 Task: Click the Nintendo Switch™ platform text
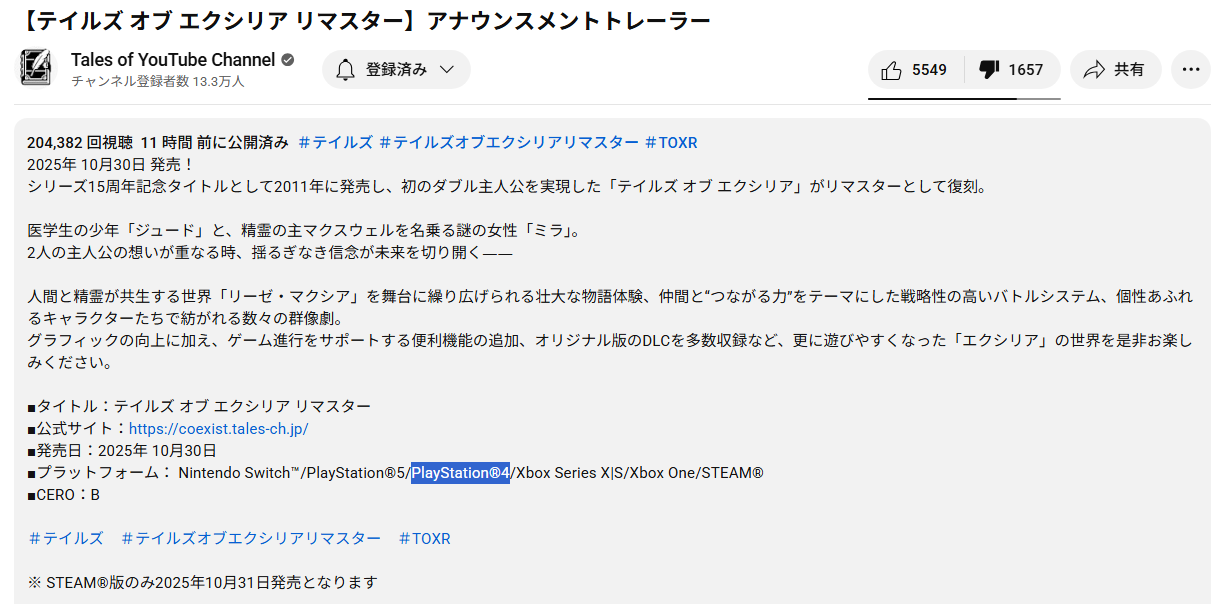(240, 472)
